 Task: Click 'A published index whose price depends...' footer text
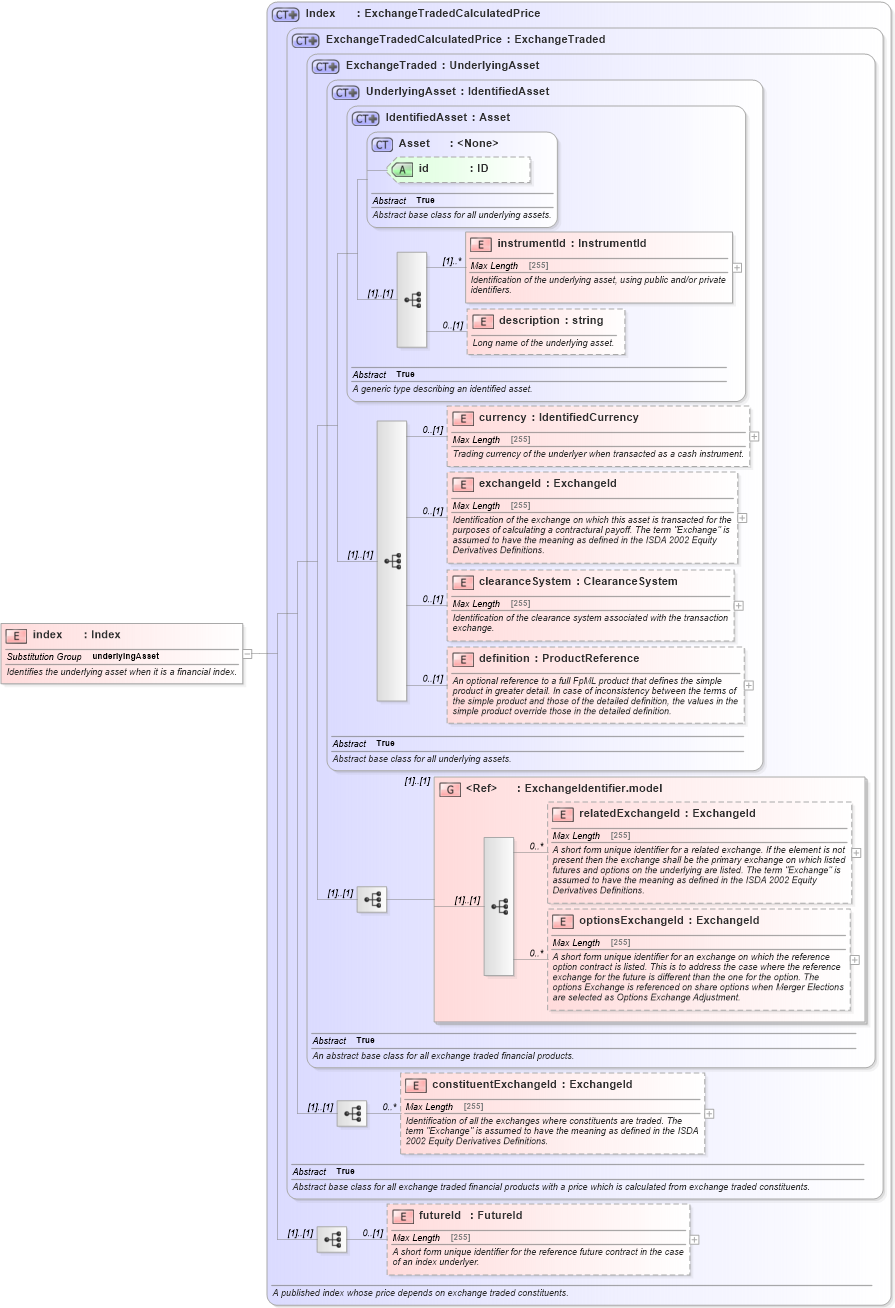pyautogui.click(x=420, y=1293)
